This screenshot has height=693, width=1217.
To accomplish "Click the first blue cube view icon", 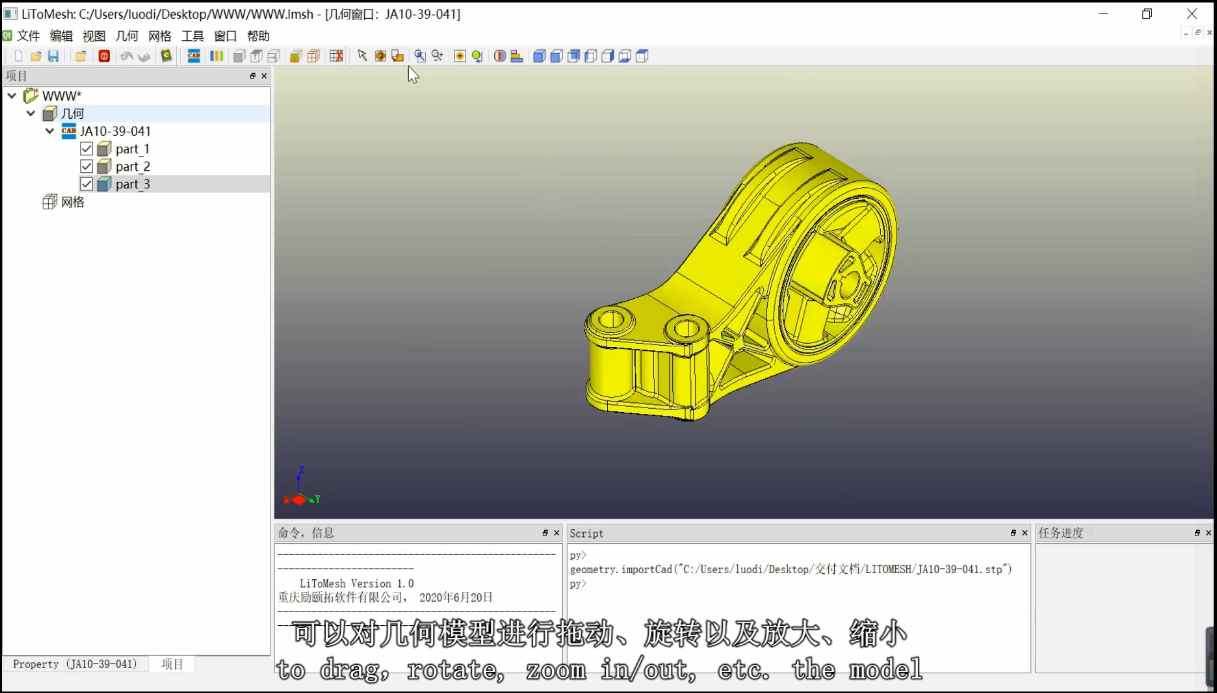I will (x=539, y=56).
